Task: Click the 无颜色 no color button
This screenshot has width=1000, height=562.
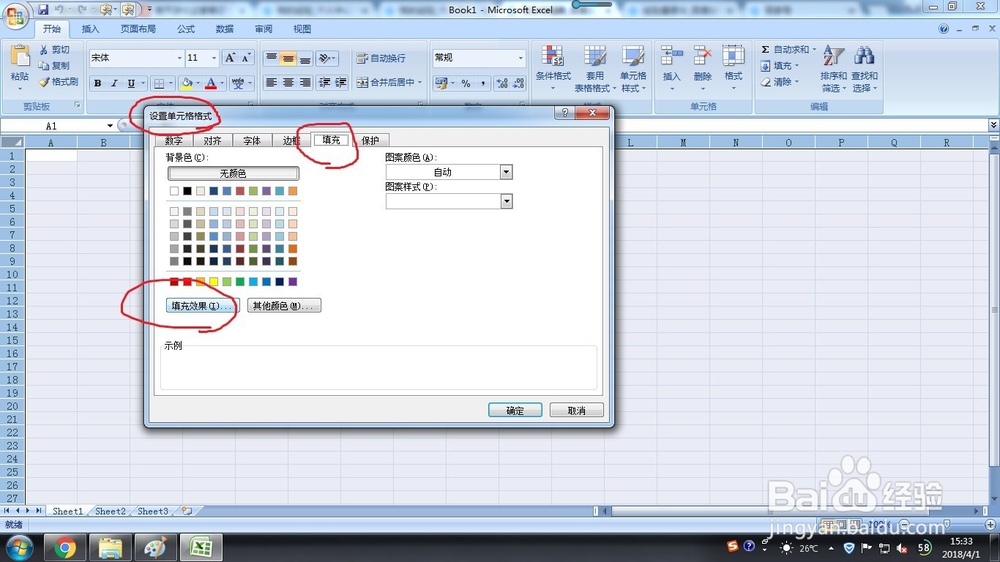Action: pyautogui.click(x=233, y=173)
